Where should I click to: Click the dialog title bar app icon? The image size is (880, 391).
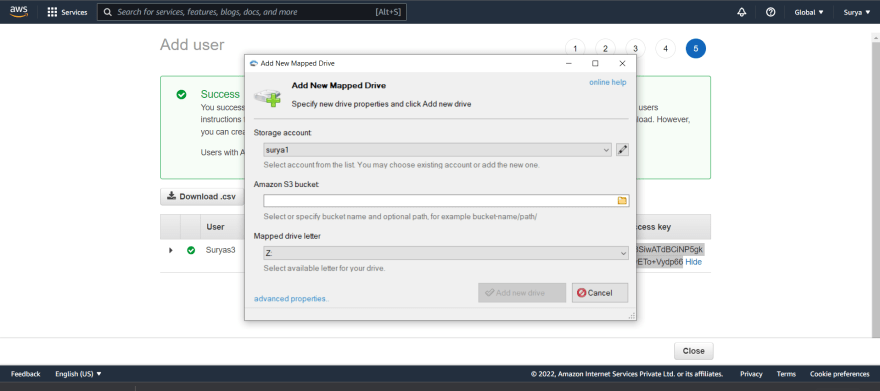pos(254,63)
